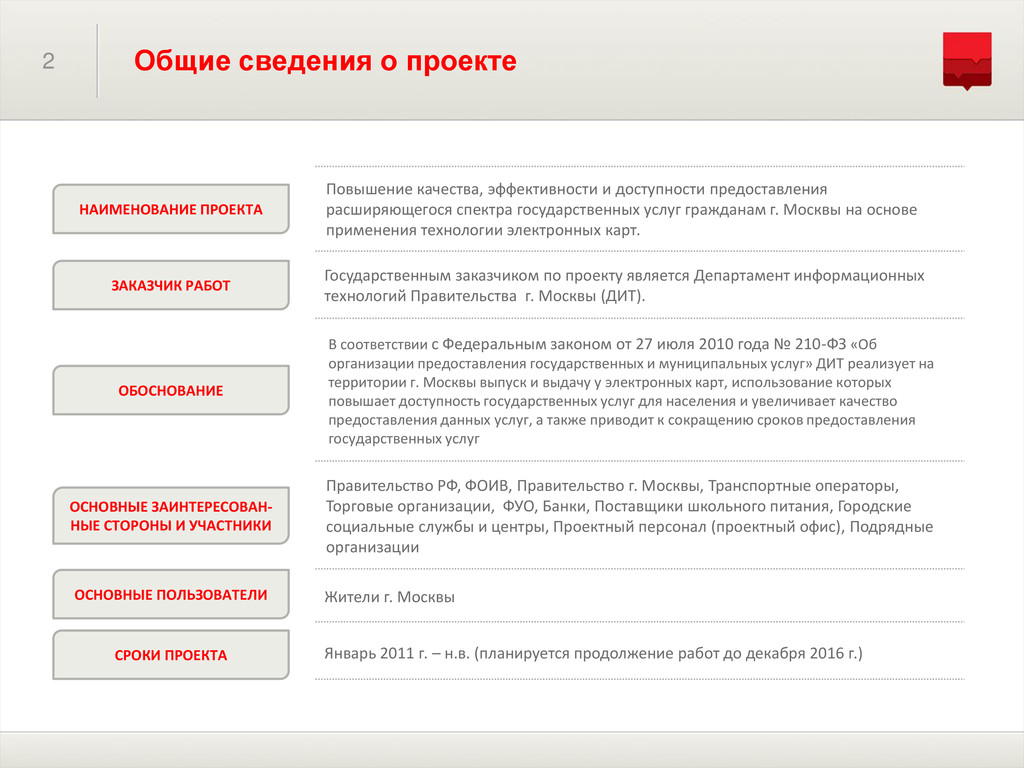Click the slide number '2'
This screenshot has height=768, width=1024.
(x=48, y=61)
